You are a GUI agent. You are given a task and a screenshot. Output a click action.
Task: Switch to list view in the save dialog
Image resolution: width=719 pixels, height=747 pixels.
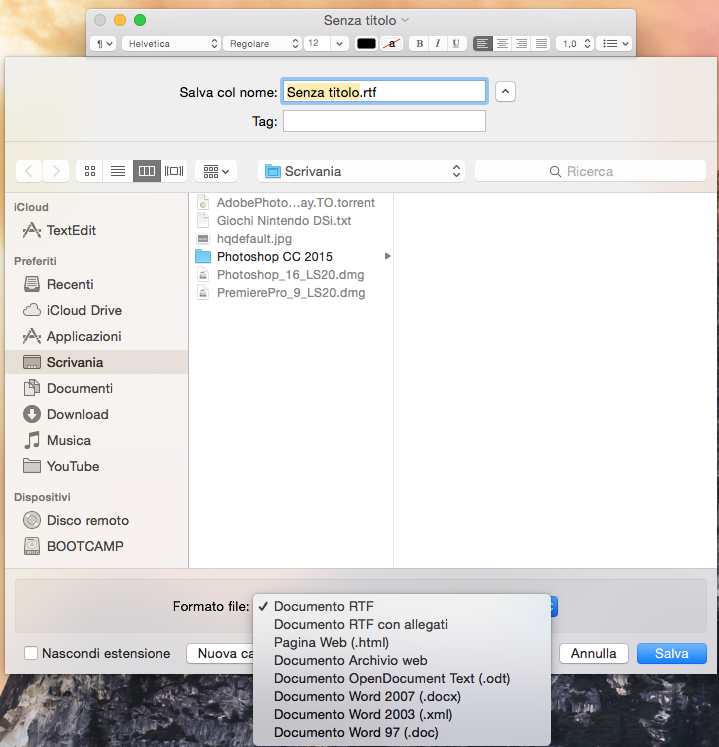pyautogui.click(x=118, y=171)
